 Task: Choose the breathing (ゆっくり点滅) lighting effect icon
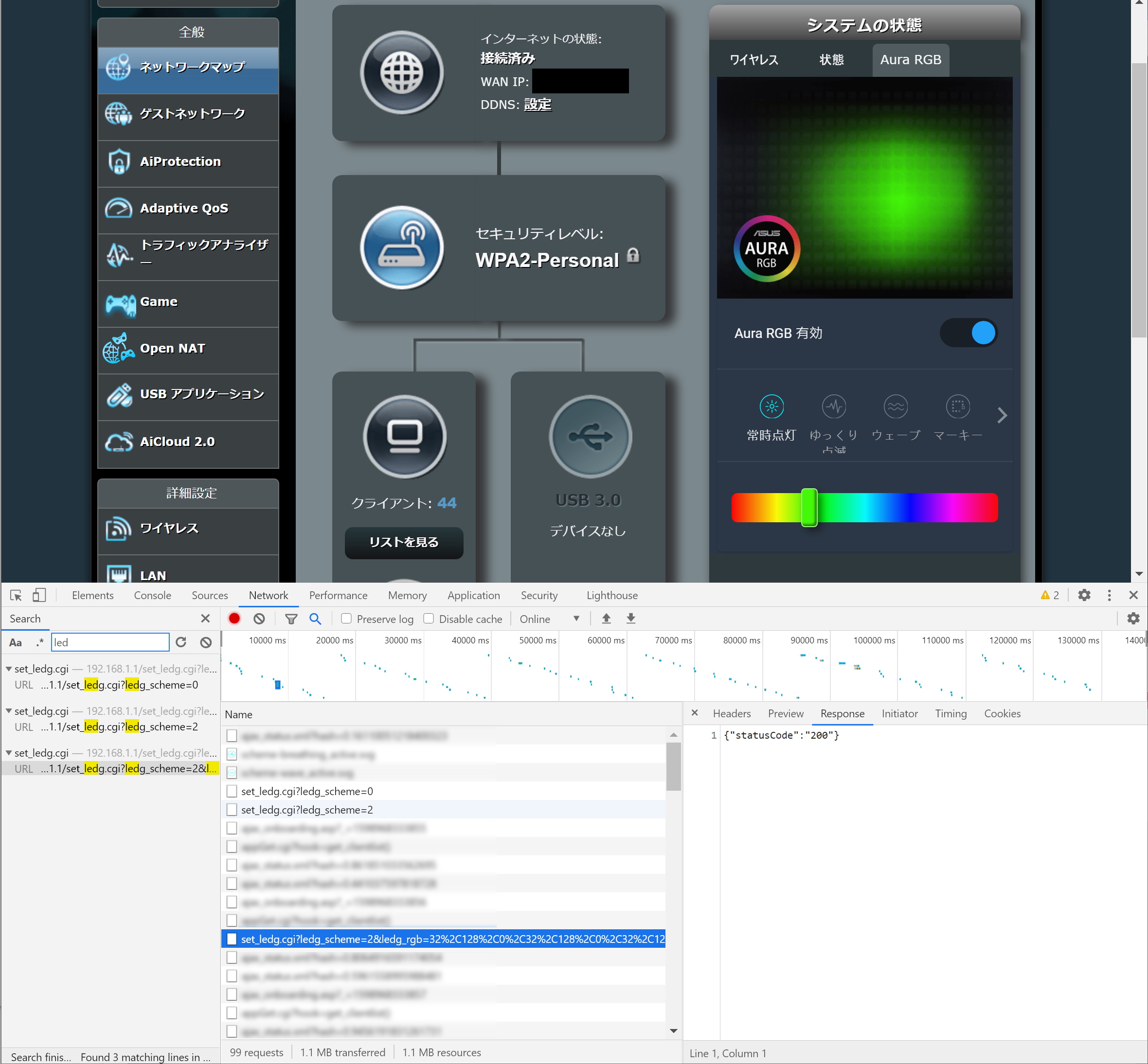point(833,407)
